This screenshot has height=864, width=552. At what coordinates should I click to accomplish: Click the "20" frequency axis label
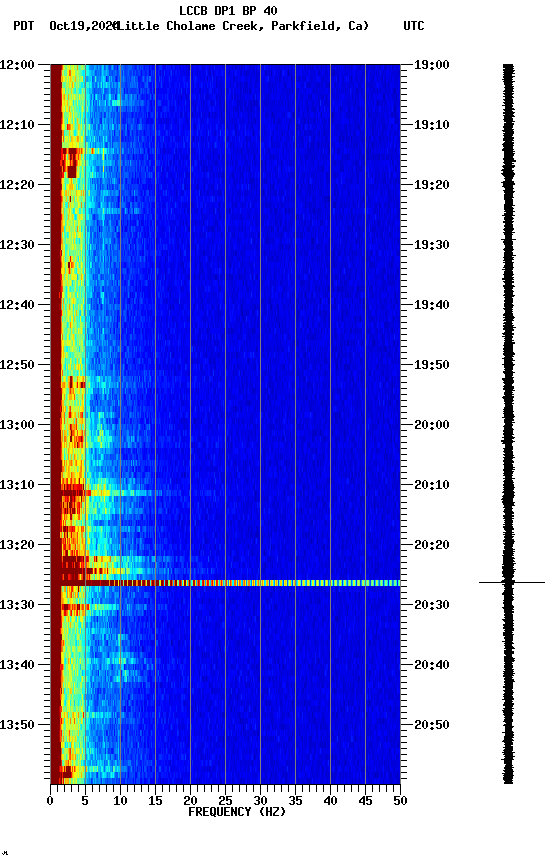coord(190,801)
